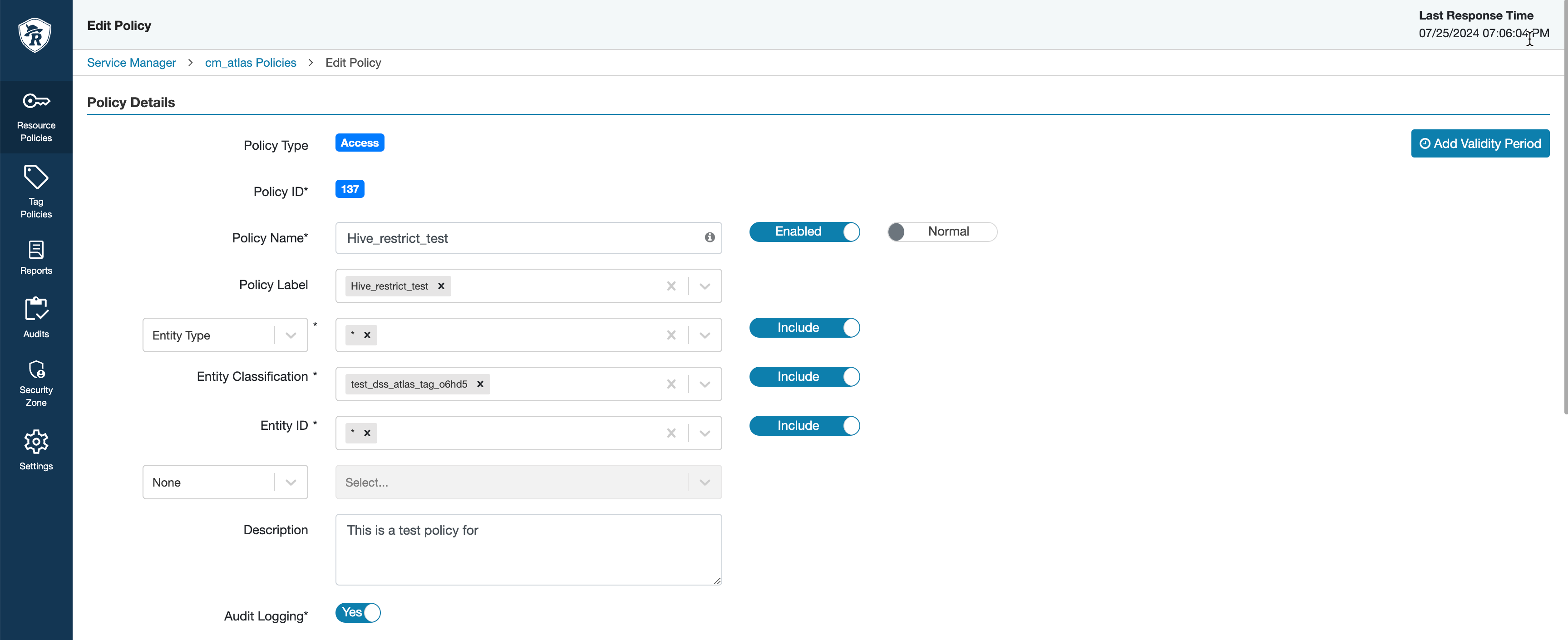This screenshot has height=640, width=1568.
Task: Expand Policy Label dropdown arrow
Action: tap(705, 286)
